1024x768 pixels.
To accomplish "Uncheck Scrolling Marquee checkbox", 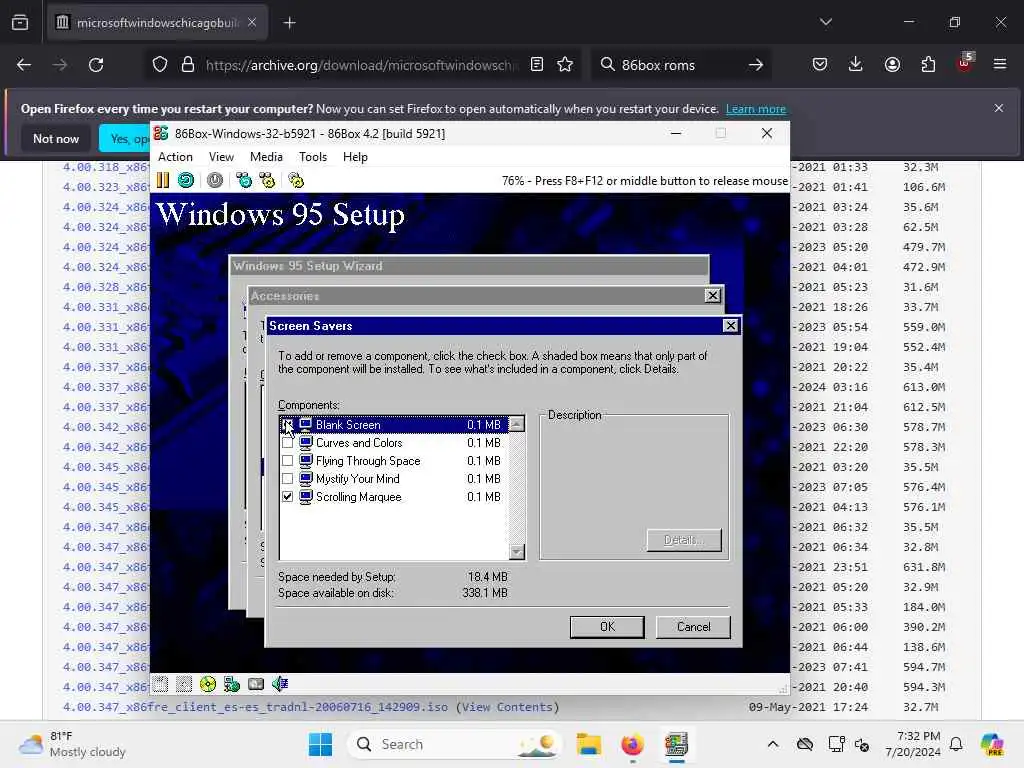I will (x=287, y=497).
